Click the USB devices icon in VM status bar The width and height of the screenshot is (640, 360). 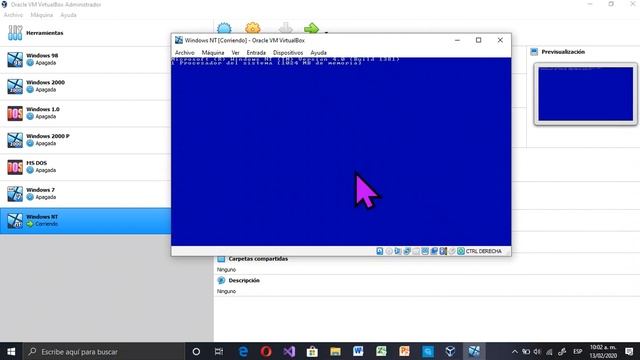[x=416, y=251]
